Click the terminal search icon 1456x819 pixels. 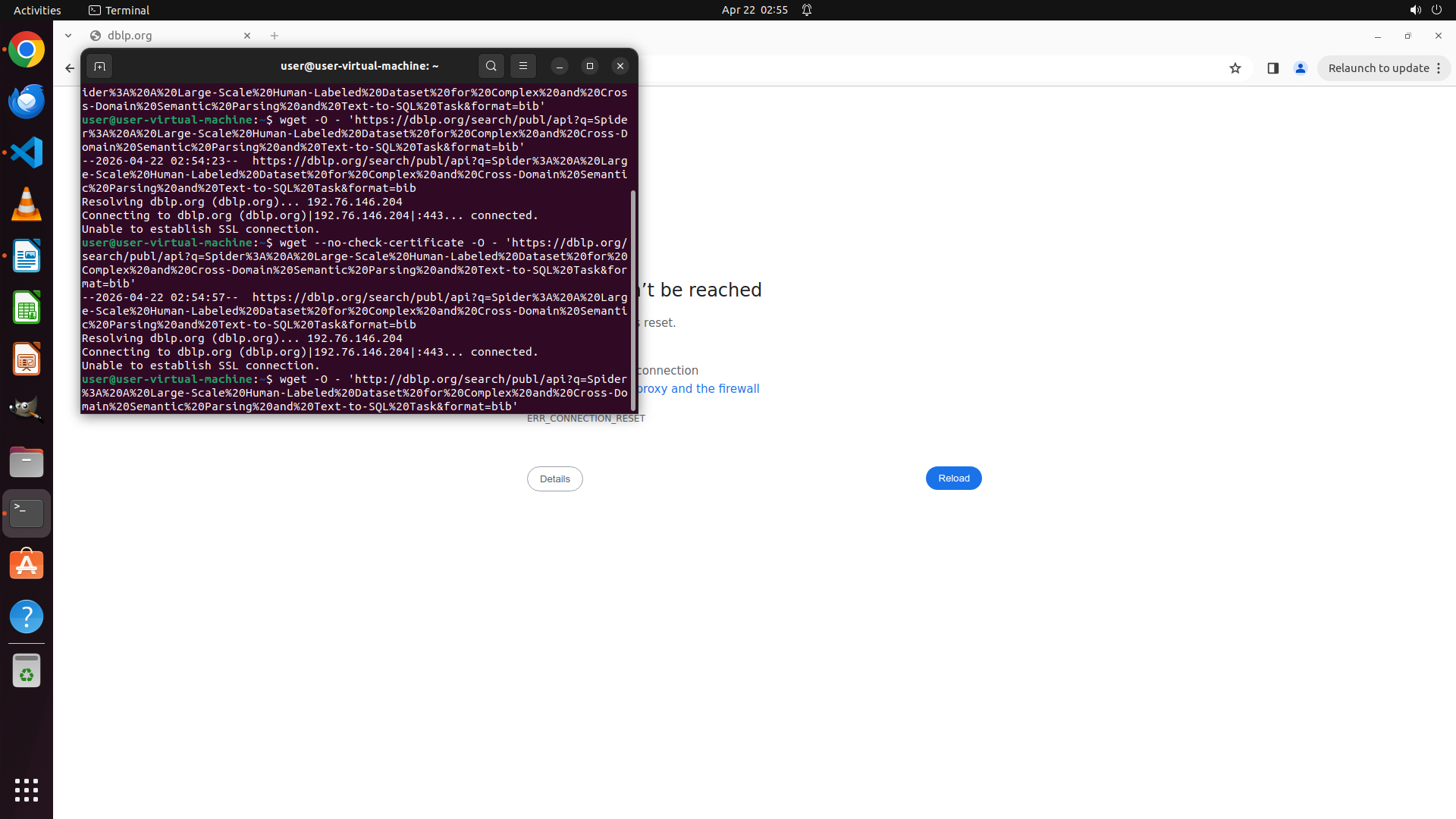pos(491,66)
